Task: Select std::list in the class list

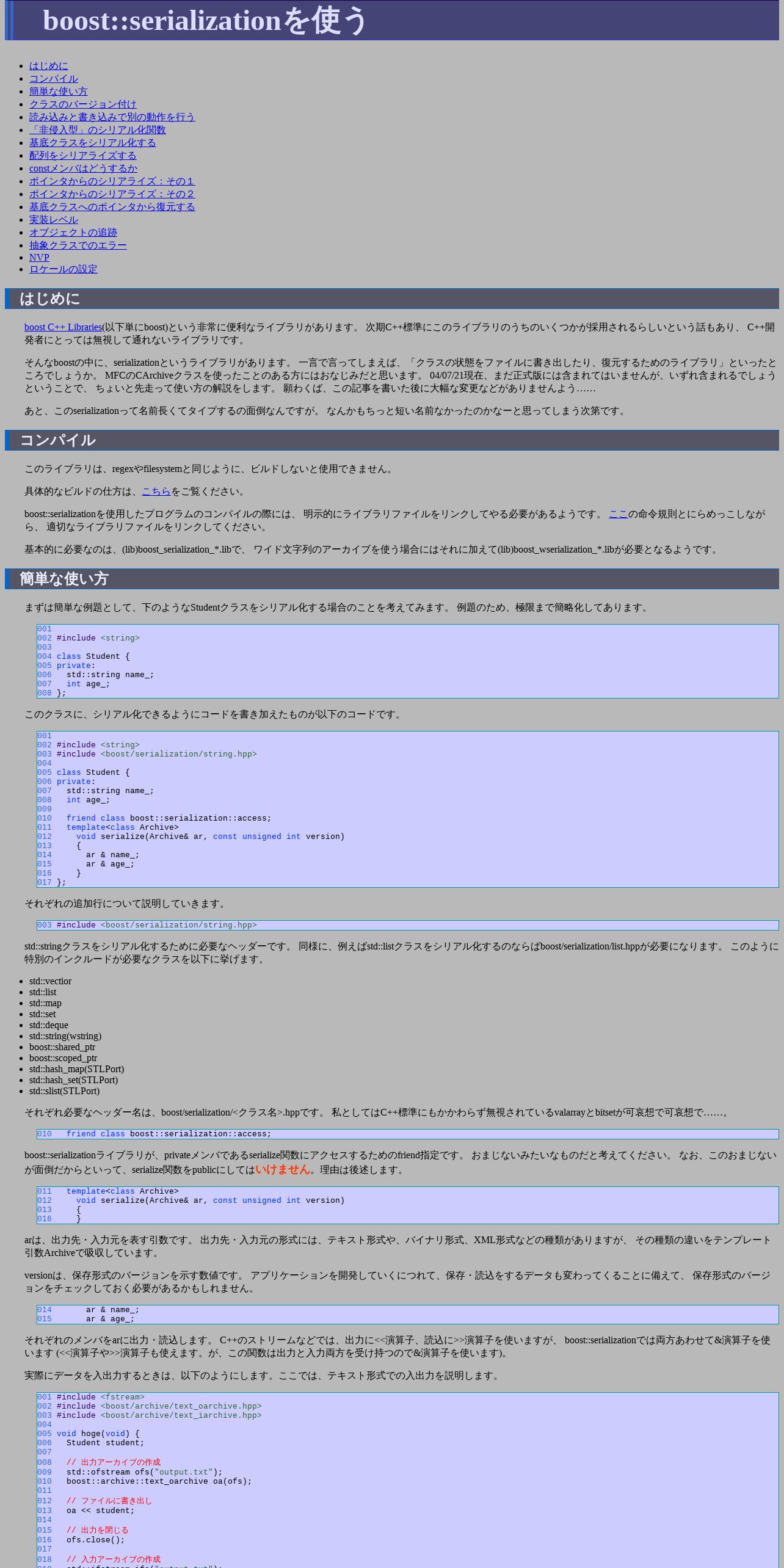Action: click(x=43, y=992)
